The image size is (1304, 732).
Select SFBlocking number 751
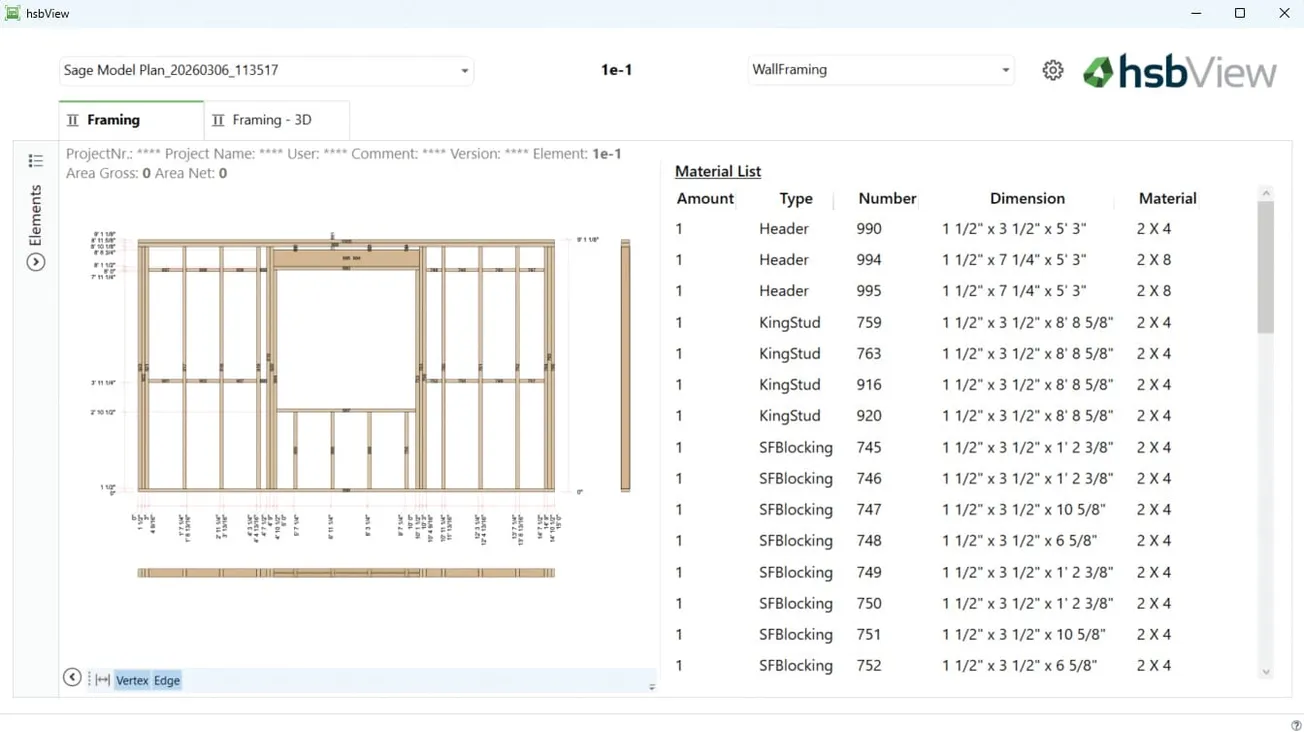869,635
